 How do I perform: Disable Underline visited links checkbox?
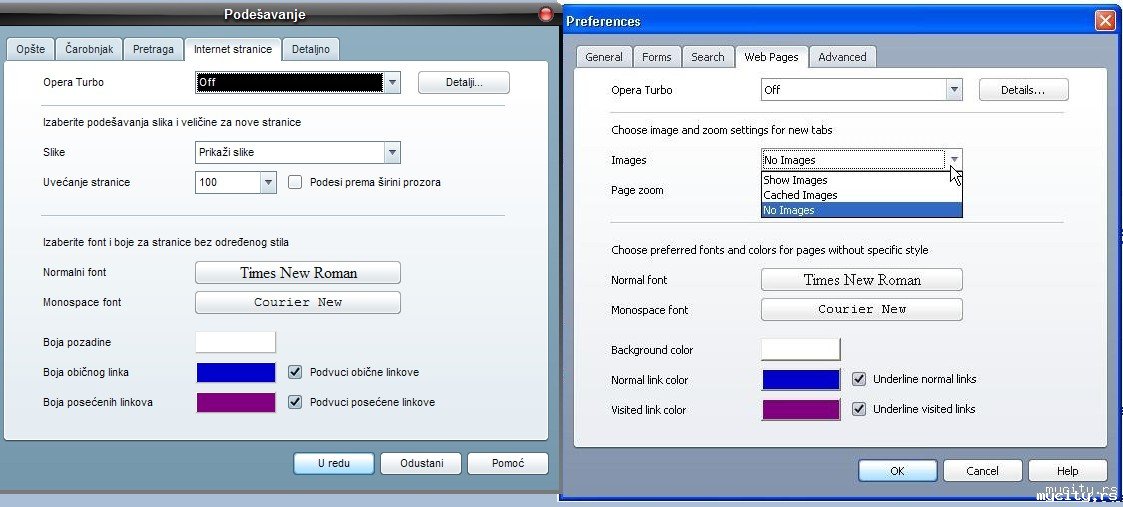tap(859, 410)
